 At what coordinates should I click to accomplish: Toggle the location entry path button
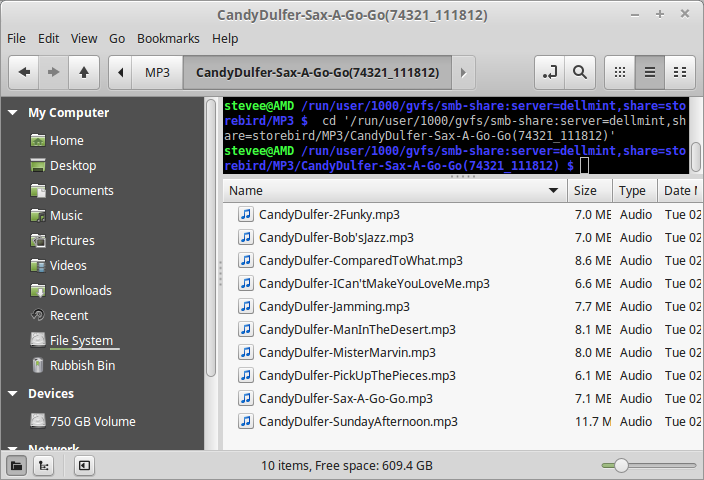pos(549,72)
